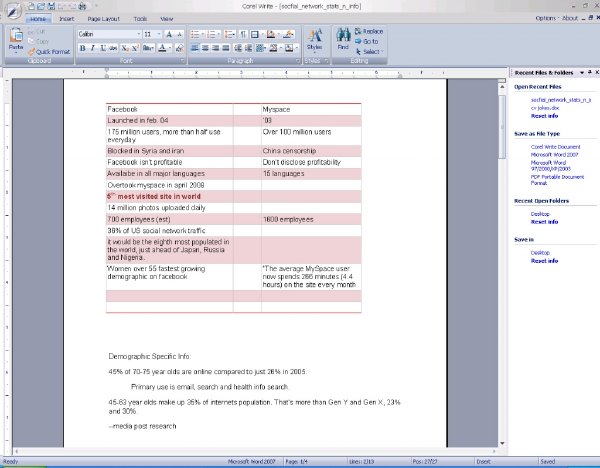Screen dimensions: 600x468
Task: Grow the font size with large A icon
Action: [x=169, y=34]
